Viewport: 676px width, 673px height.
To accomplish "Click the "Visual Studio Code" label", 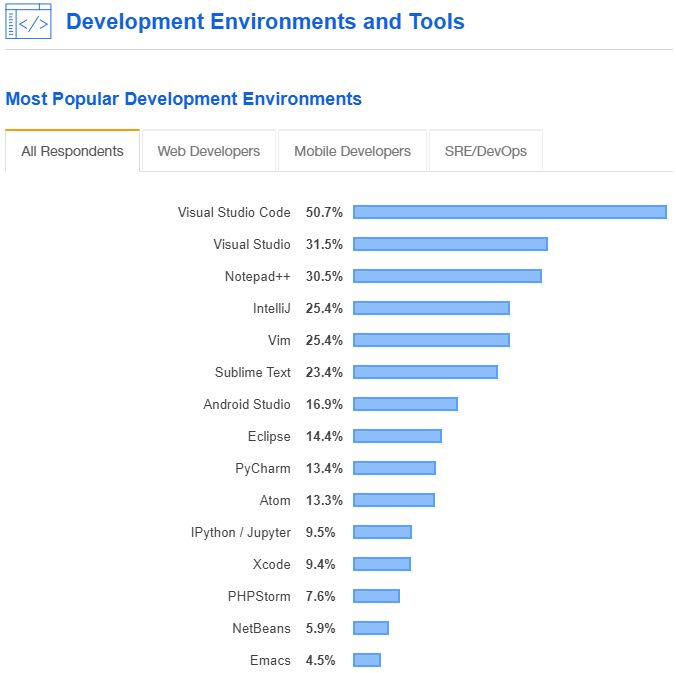I will [234, 213].
